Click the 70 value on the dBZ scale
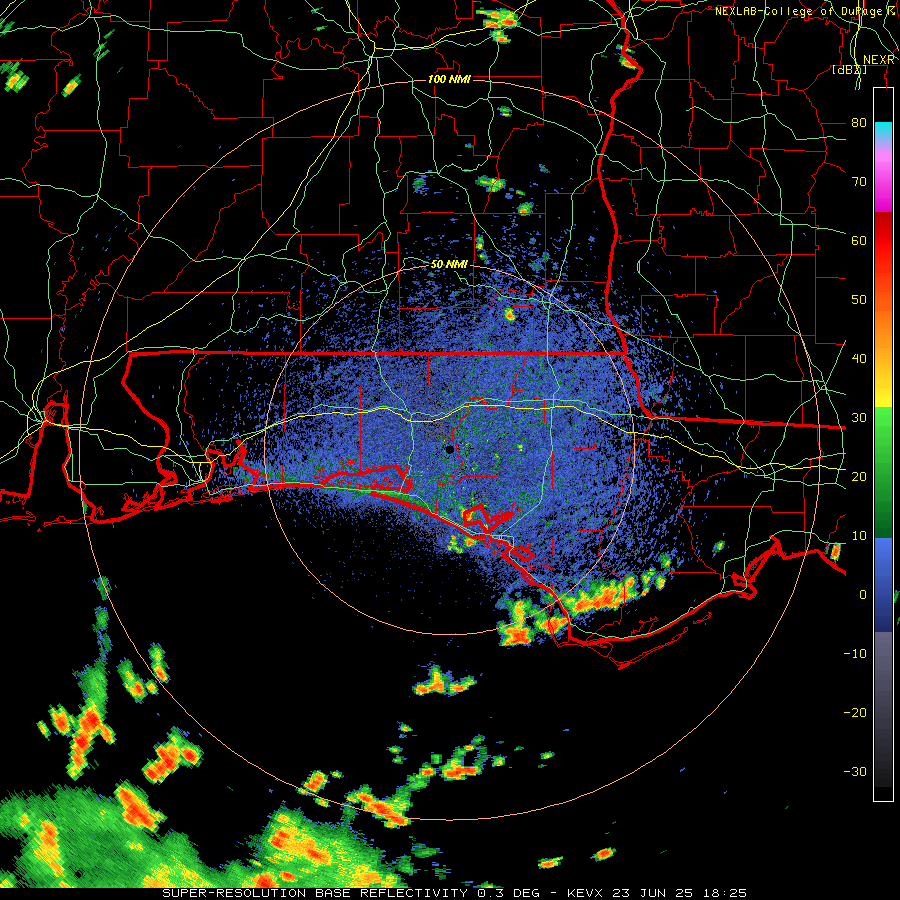900x900 pixels. [x=859, y=182]
